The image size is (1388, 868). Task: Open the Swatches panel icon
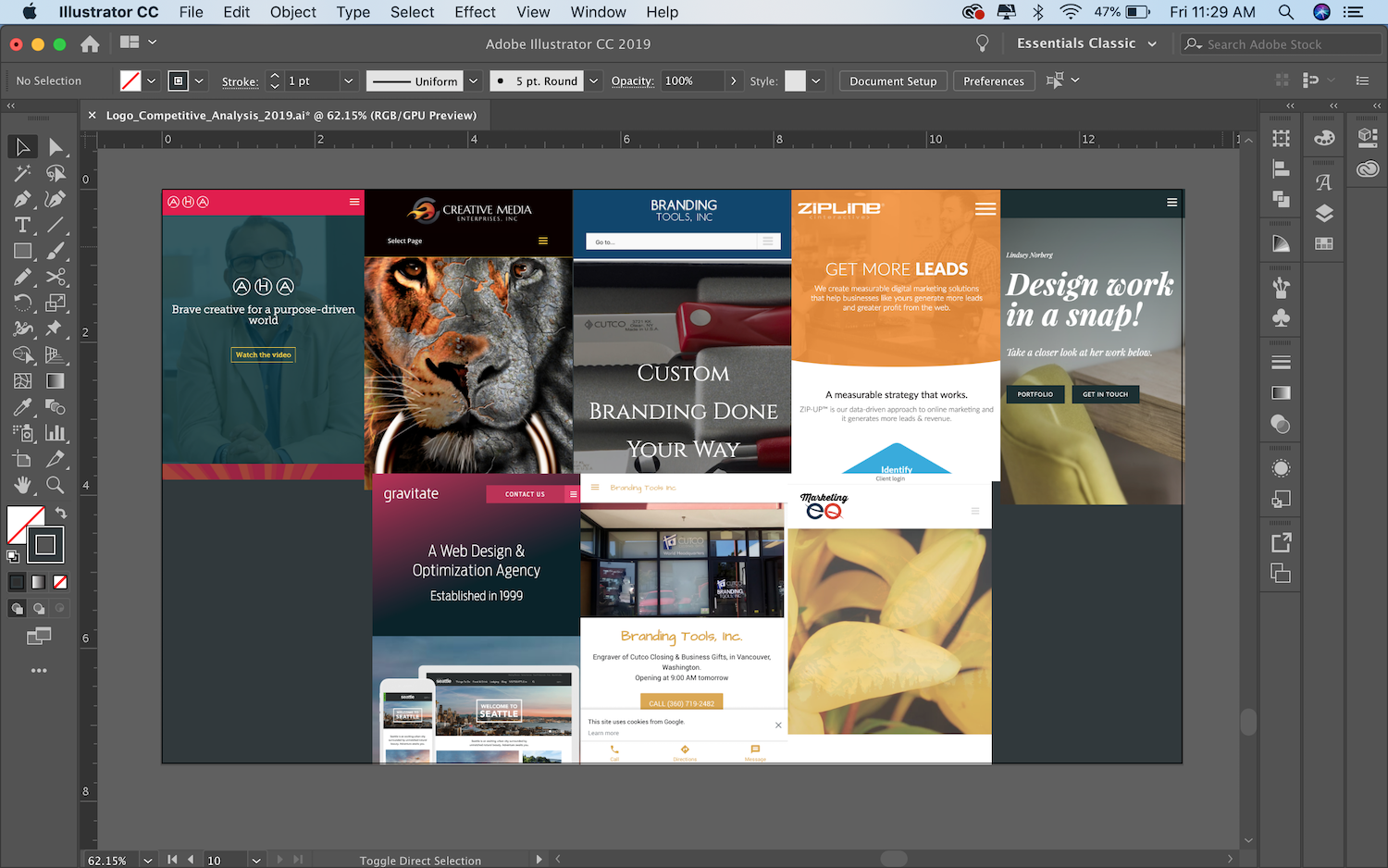(1324, 243)
